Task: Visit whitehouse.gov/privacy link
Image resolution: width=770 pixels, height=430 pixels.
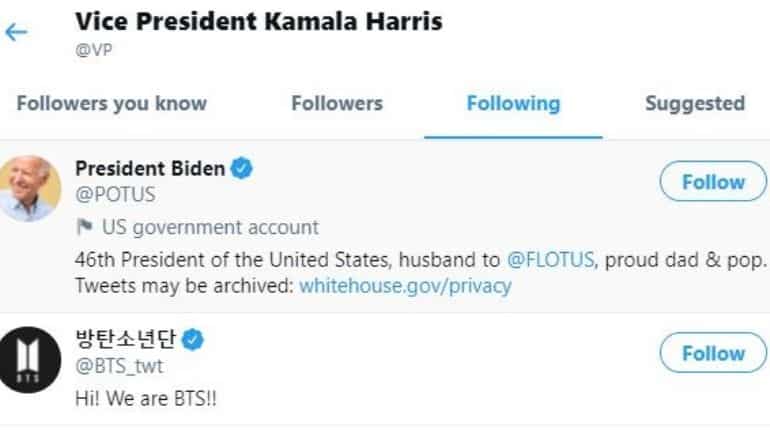Action: [x=405, y=285]
